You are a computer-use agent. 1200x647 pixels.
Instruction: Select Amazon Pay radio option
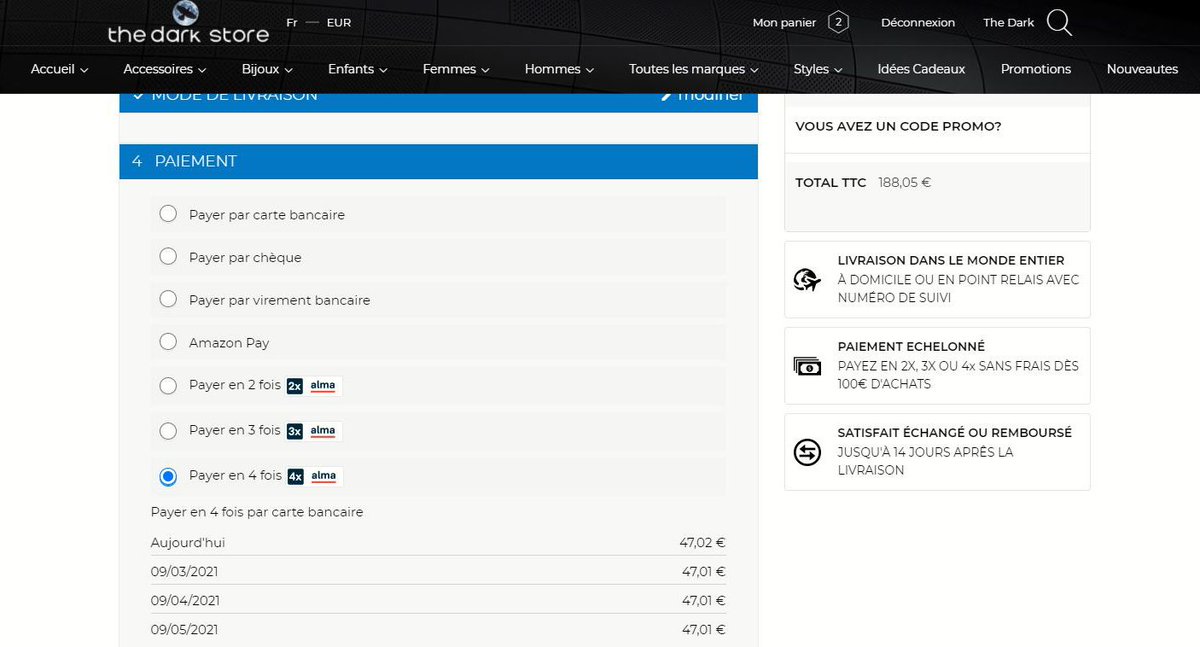(x=168, y=342)
